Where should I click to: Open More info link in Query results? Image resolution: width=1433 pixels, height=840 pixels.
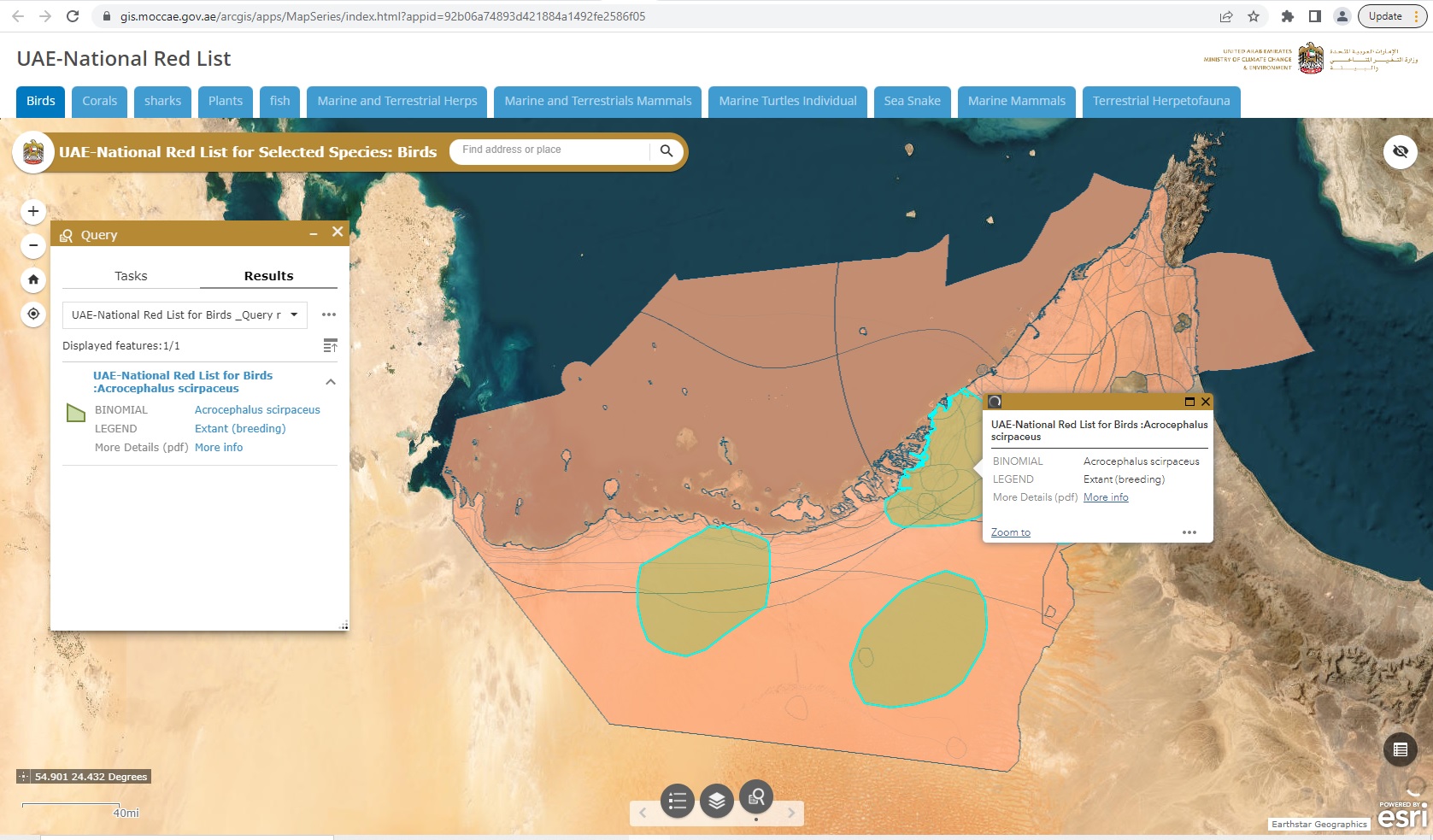pos(219,447)
